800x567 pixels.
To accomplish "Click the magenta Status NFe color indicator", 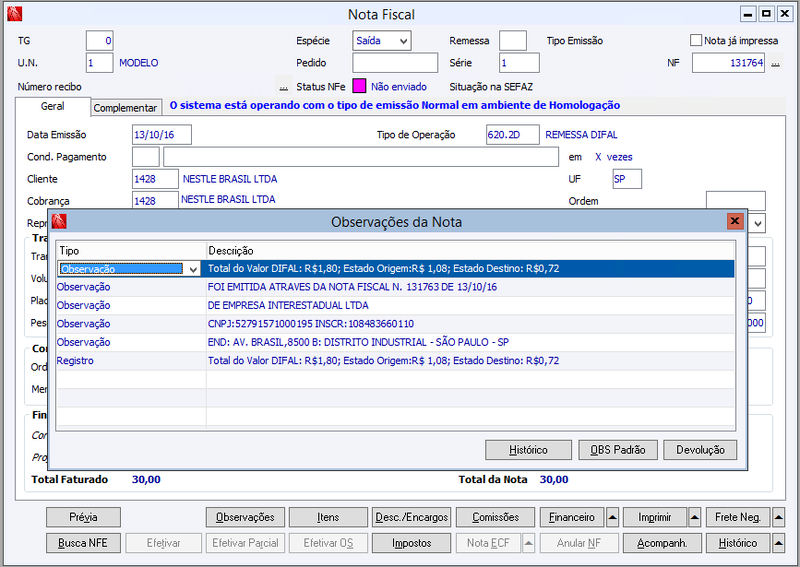I will (x=359, y=86).
